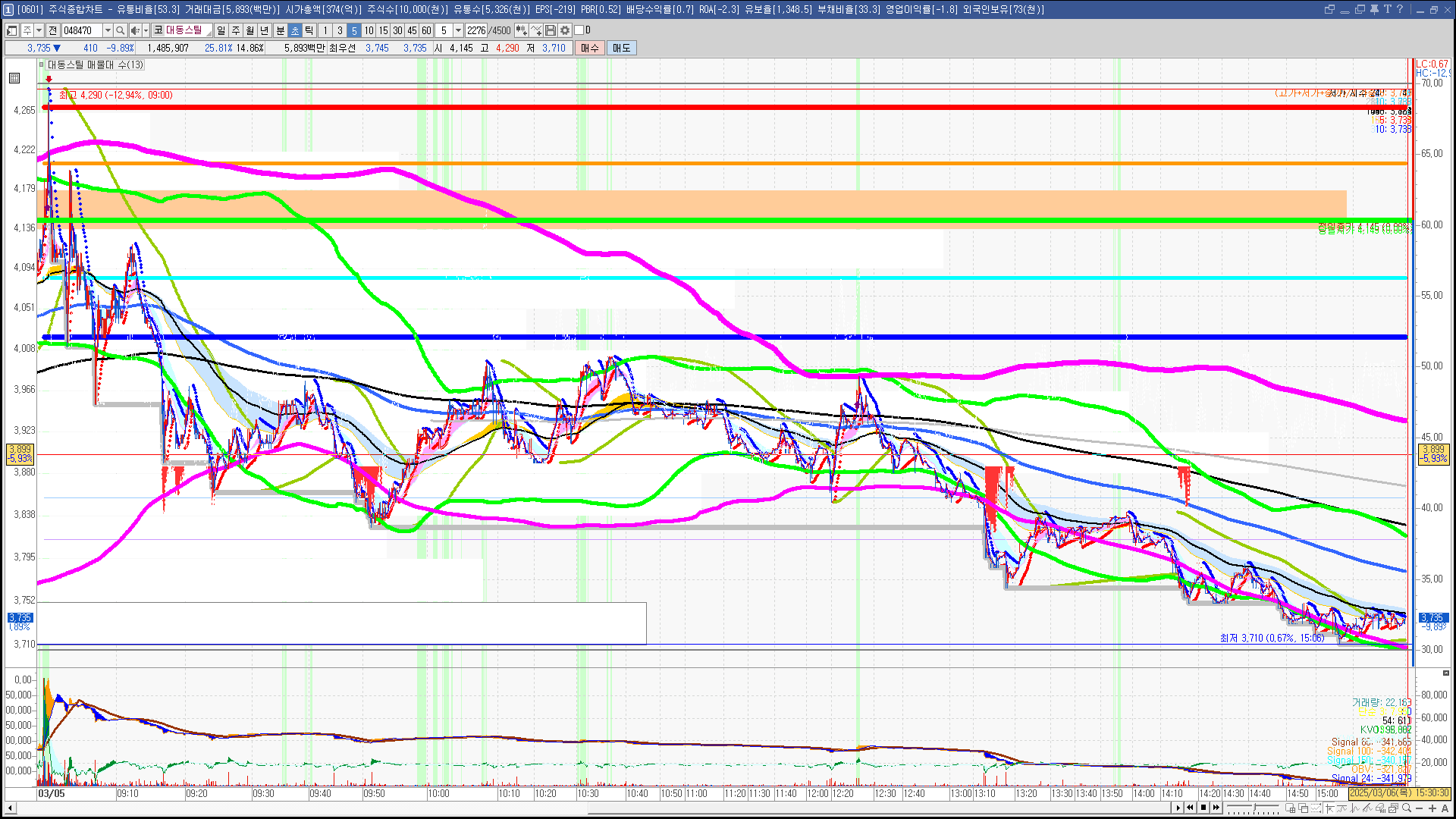Click the stock search magnifier icon
The width and height of the screenshot is (1456, 819).
coord(120,30)
